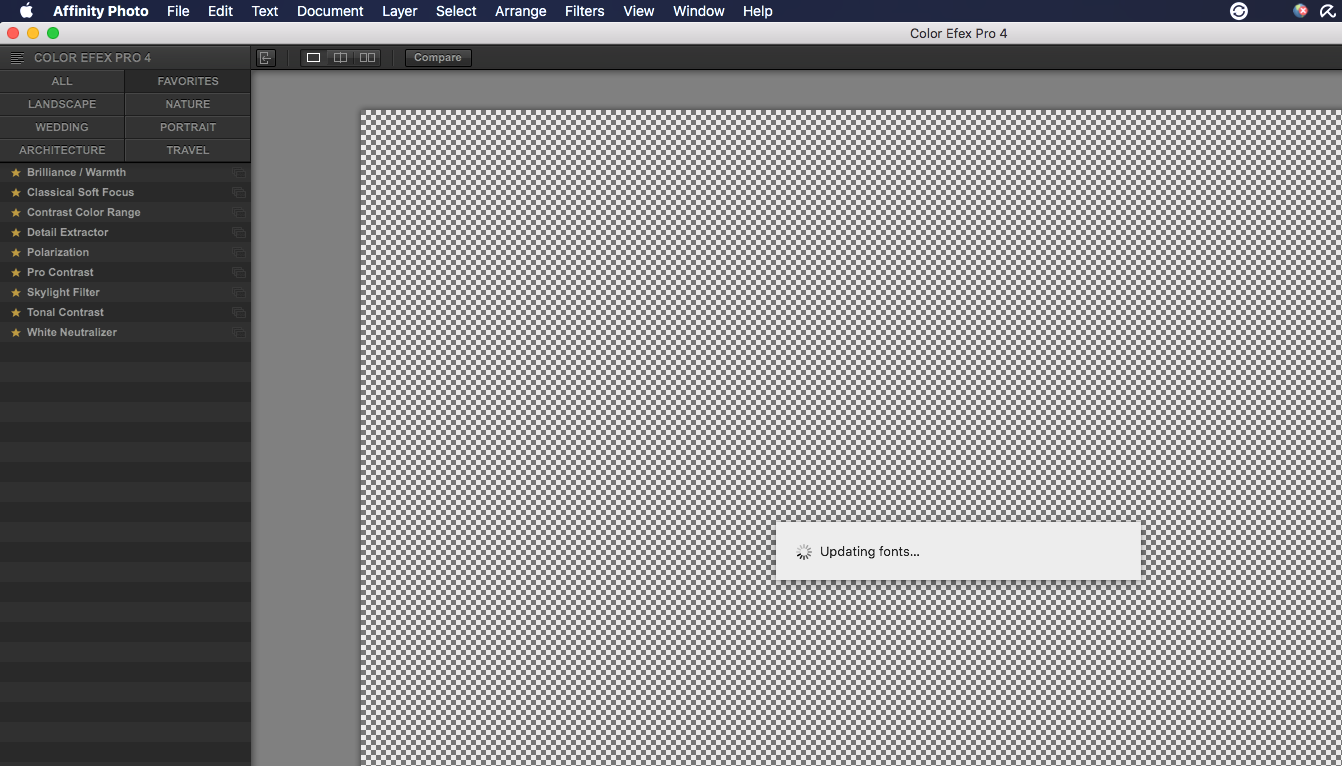
Task: Open the Window menu
Action: (699, 11)
